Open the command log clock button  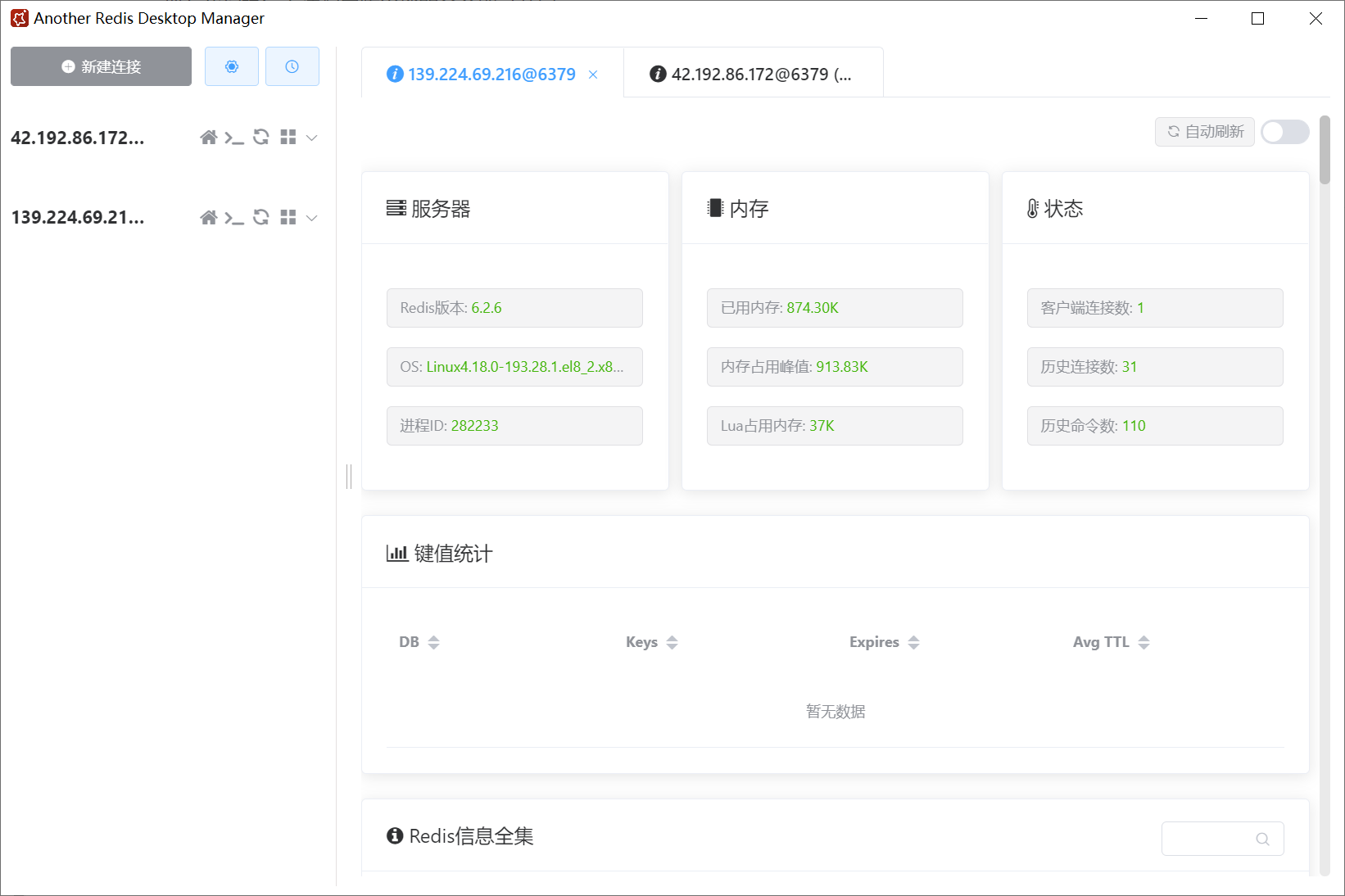(292, 66)
